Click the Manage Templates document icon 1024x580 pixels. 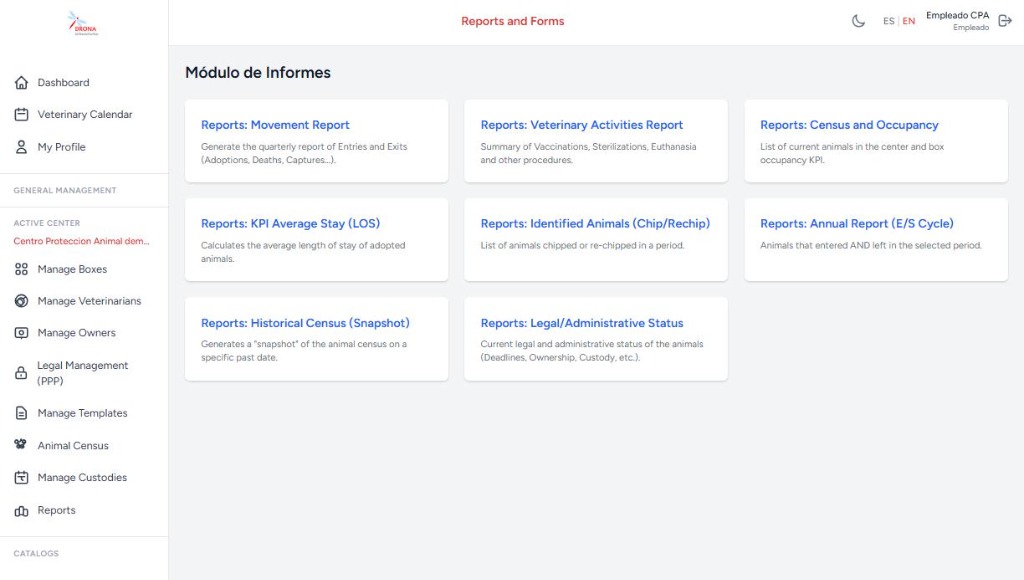[x=22, y=413]
